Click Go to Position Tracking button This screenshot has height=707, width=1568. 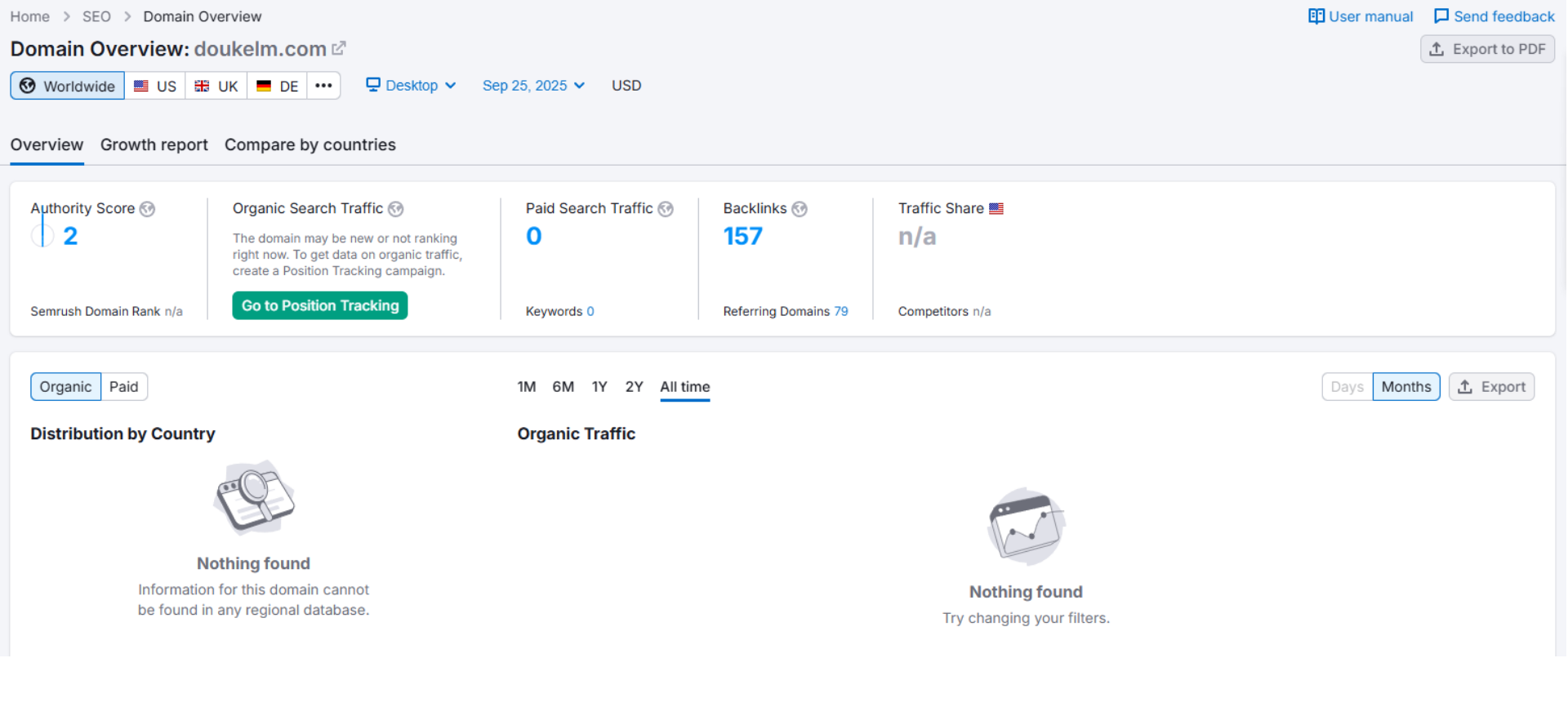tap(320, 305)
